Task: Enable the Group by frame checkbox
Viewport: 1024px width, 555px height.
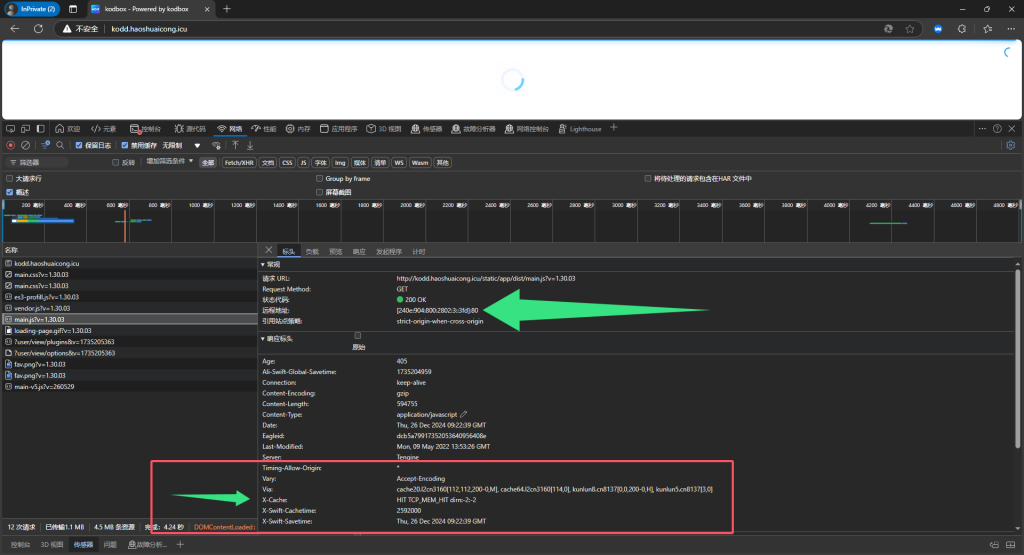Action: (x=320, y=179)
